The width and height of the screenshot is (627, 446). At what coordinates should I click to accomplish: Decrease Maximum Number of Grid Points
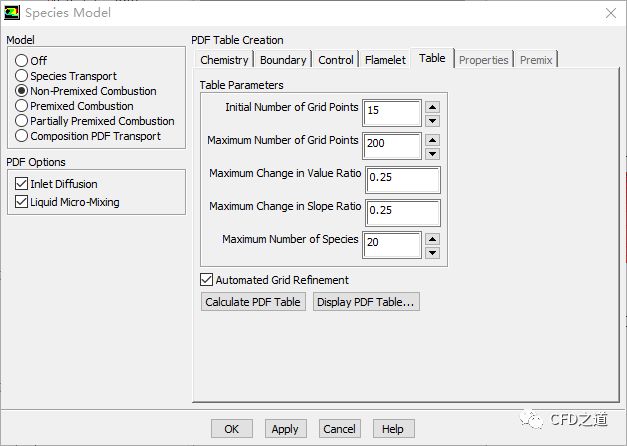(432, 154)
